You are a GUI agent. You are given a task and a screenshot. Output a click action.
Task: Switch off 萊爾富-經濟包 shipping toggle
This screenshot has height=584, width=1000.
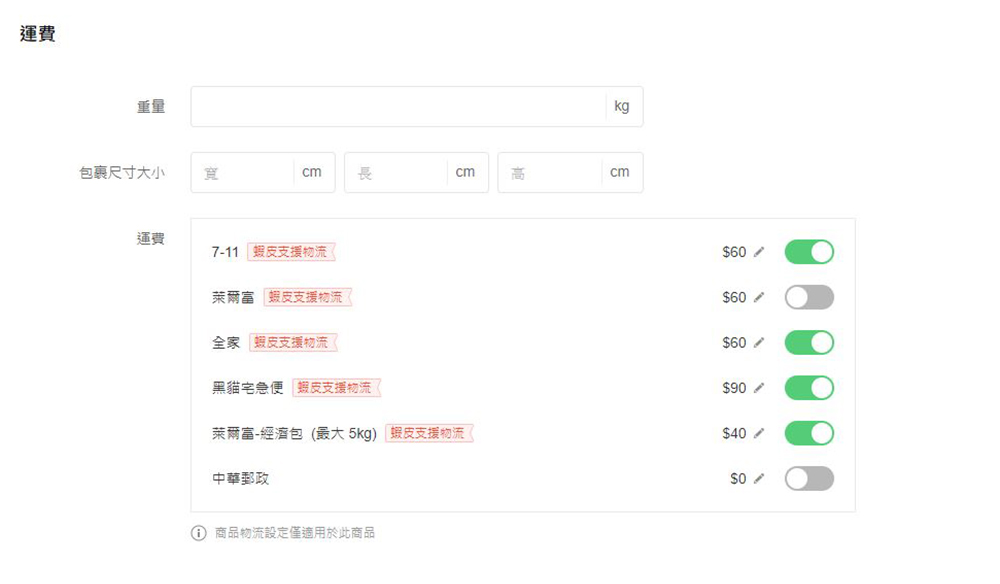tap(809, 433)
